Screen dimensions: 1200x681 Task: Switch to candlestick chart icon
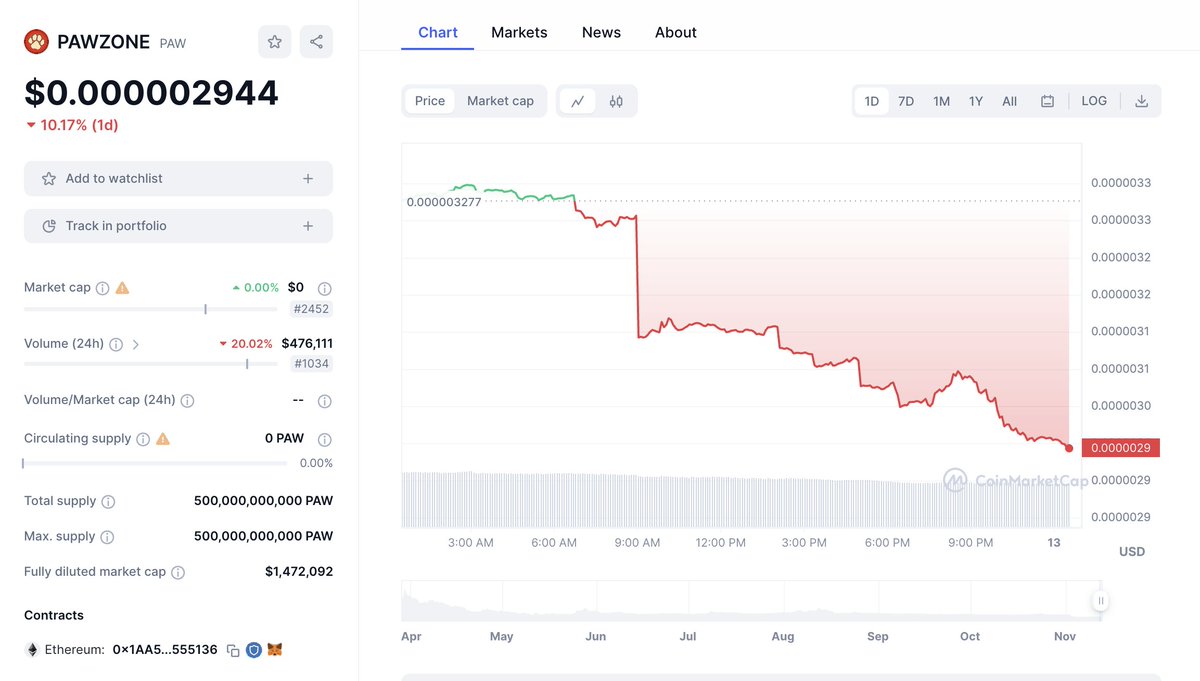[616, 101]
